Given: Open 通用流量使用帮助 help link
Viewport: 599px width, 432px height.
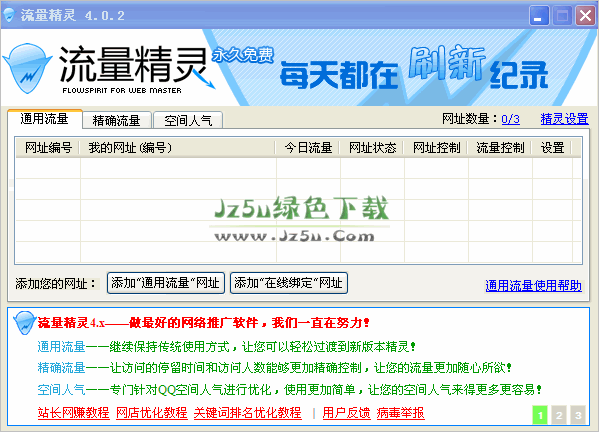Looking at the screenshot, I should [534, 286].
